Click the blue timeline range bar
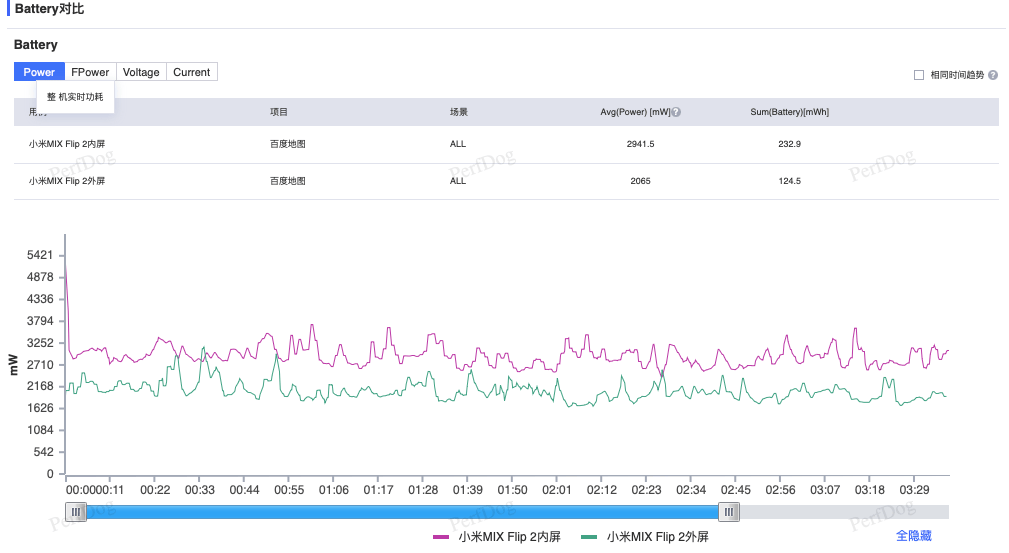 (402, 512)
